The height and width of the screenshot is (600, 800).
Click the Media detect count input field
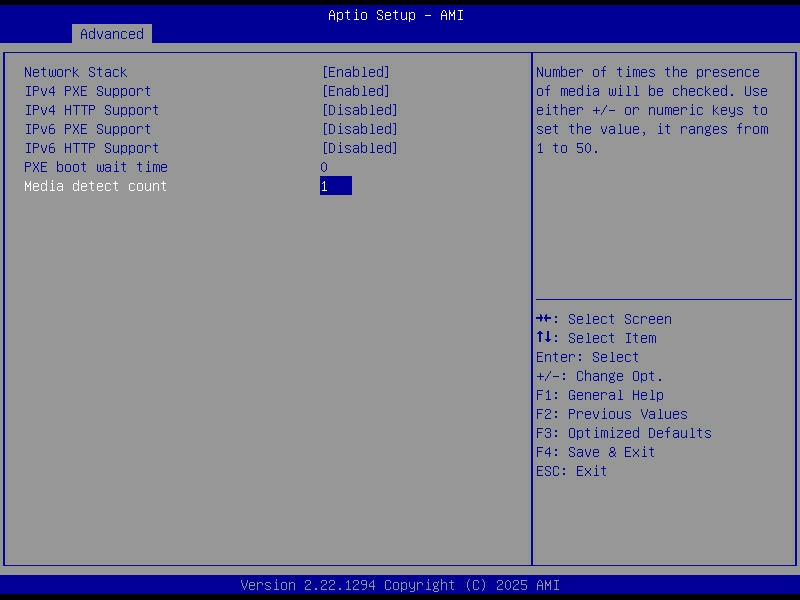(335, 186)
